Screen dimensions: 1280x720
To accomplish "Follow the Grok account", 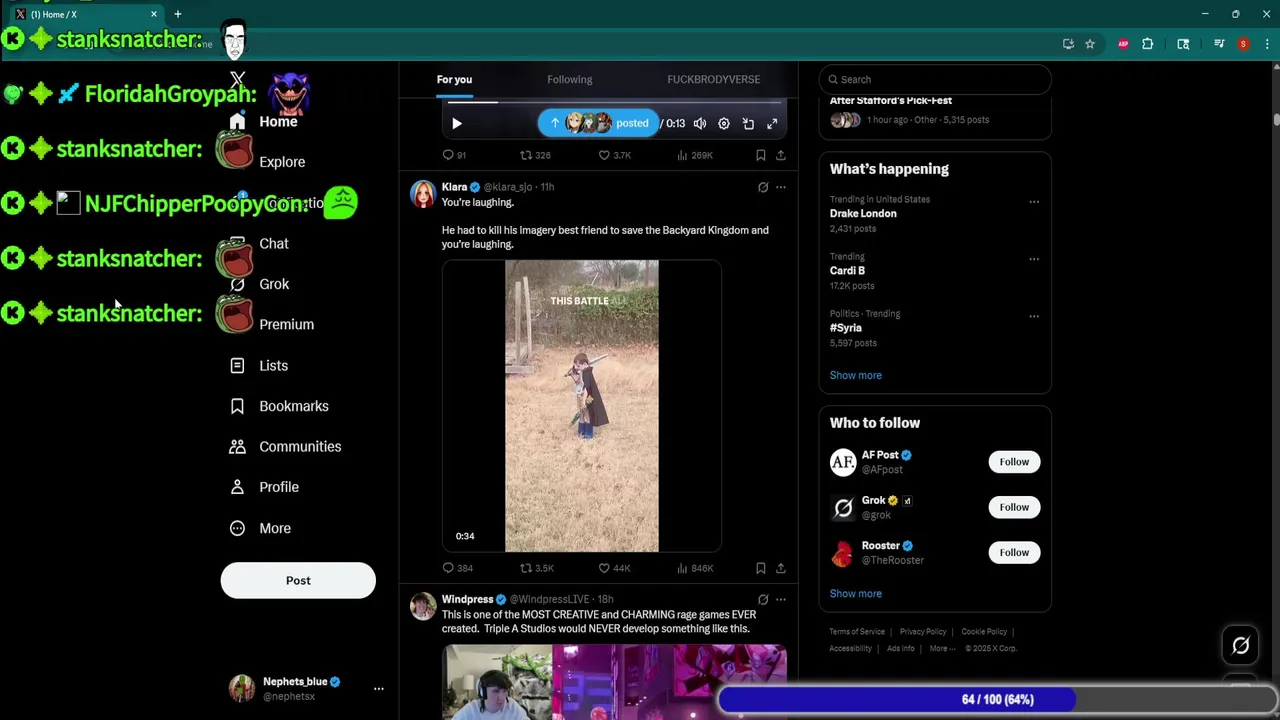I will (x=1014, y=507).
